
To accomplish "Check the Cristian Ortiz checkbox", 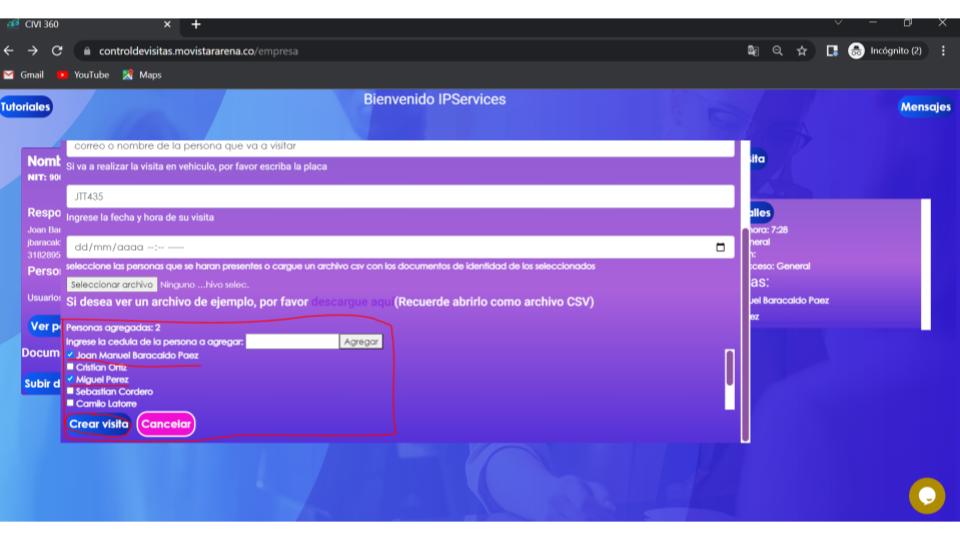I will tap(70, 367).
